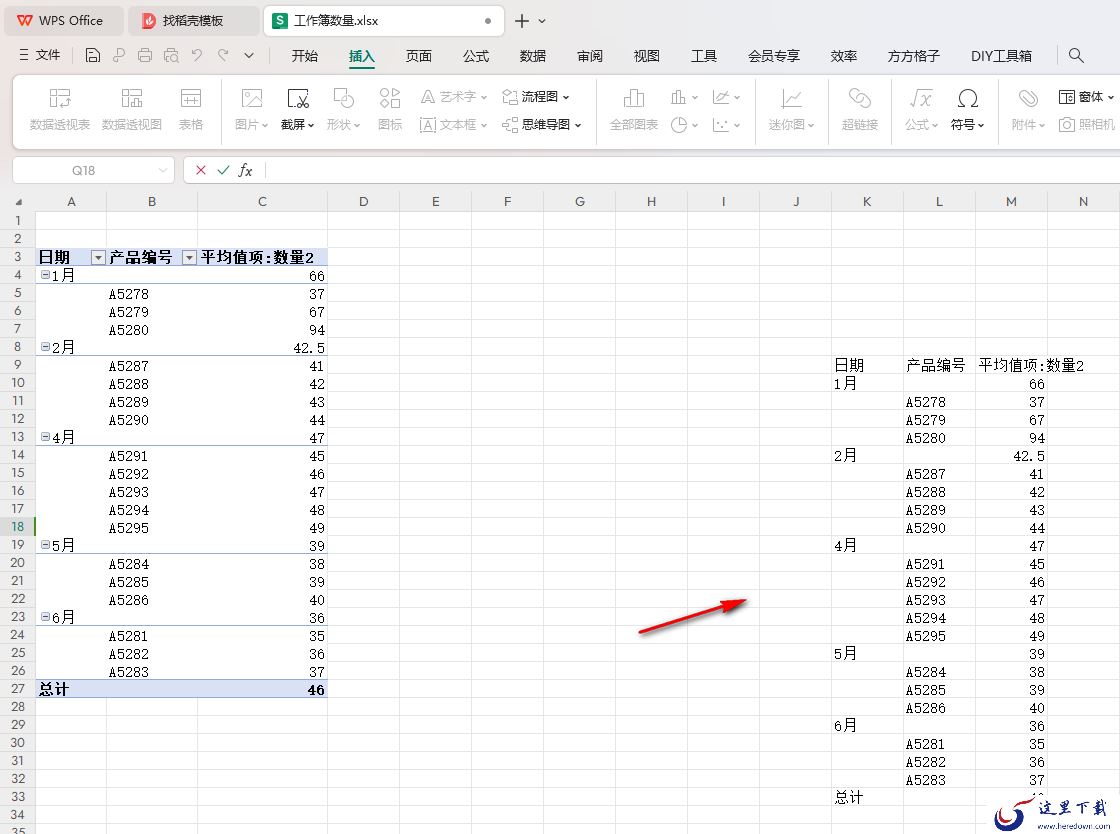Switch to the 公式 ribbon tab
1120x834 pixels.
(x=476, y=56)
